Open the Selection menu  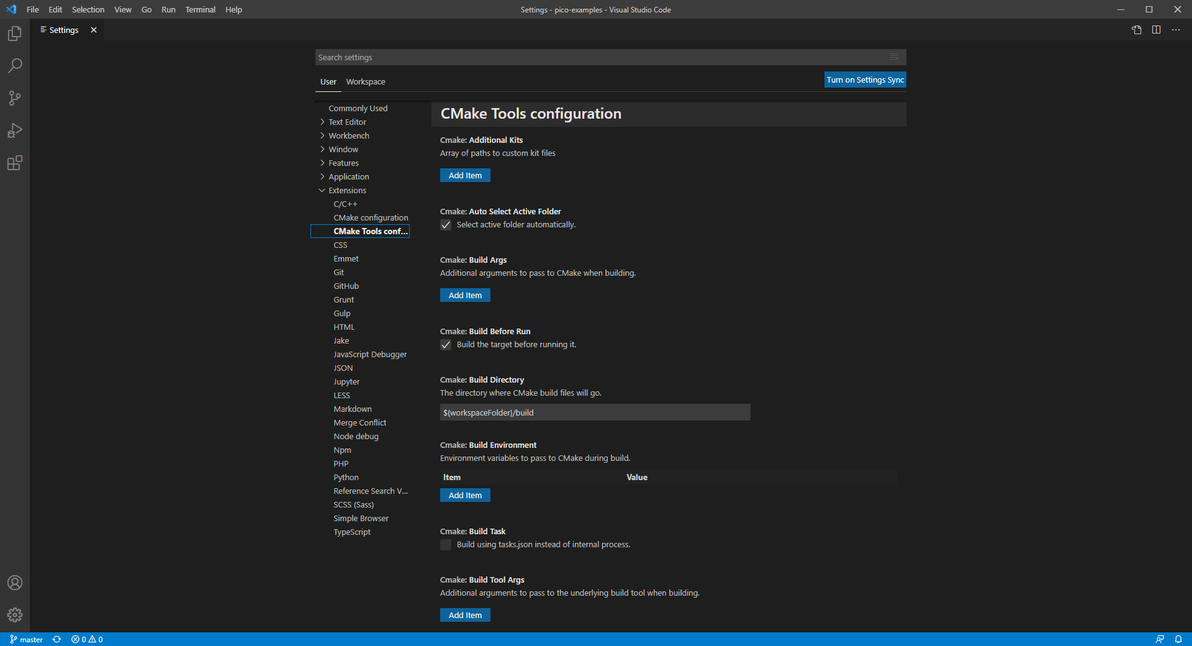pos(88,9)
